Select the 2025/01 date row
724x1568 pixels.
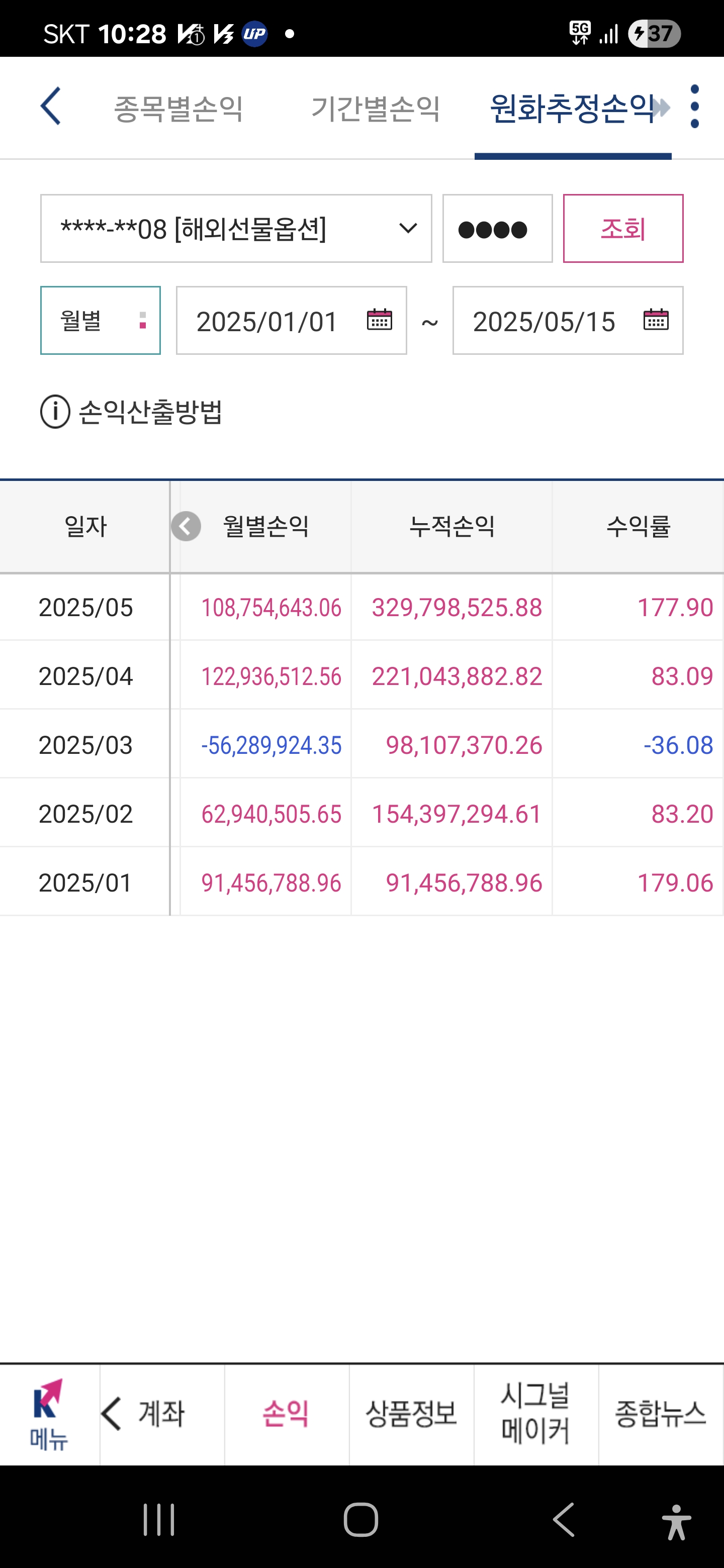coord(85,883)
